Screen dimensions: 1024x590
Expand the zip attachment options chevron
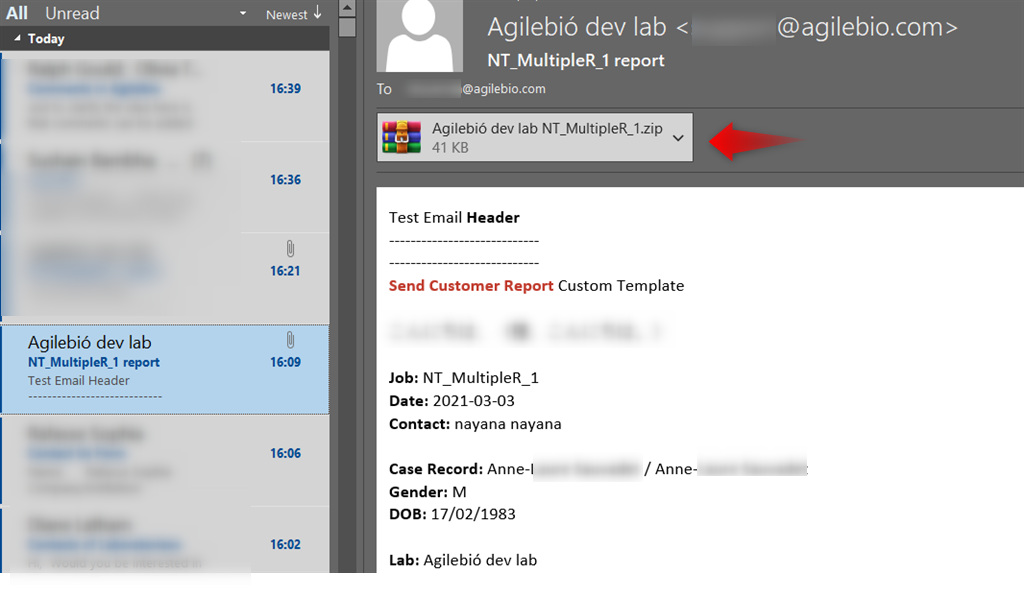[x=678, y=138]
